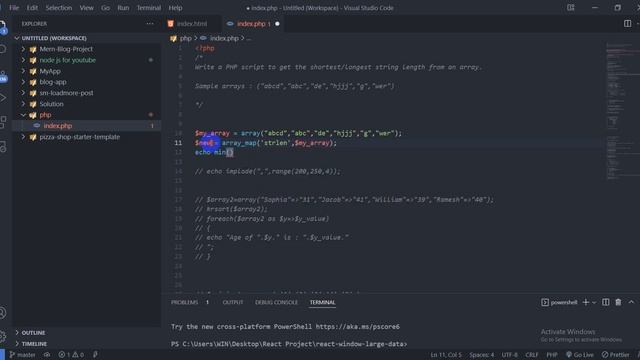Select index.php file in explorer
Screen dimensions: 640x360
click(58, 126)
